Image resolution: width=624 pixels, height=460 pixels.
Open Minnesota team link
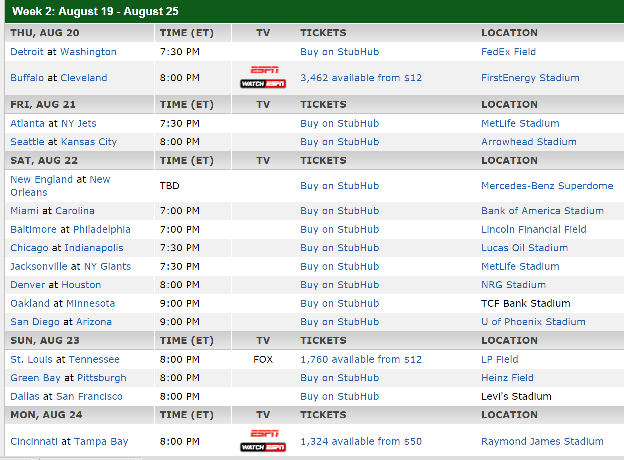[x=91, y=303]
